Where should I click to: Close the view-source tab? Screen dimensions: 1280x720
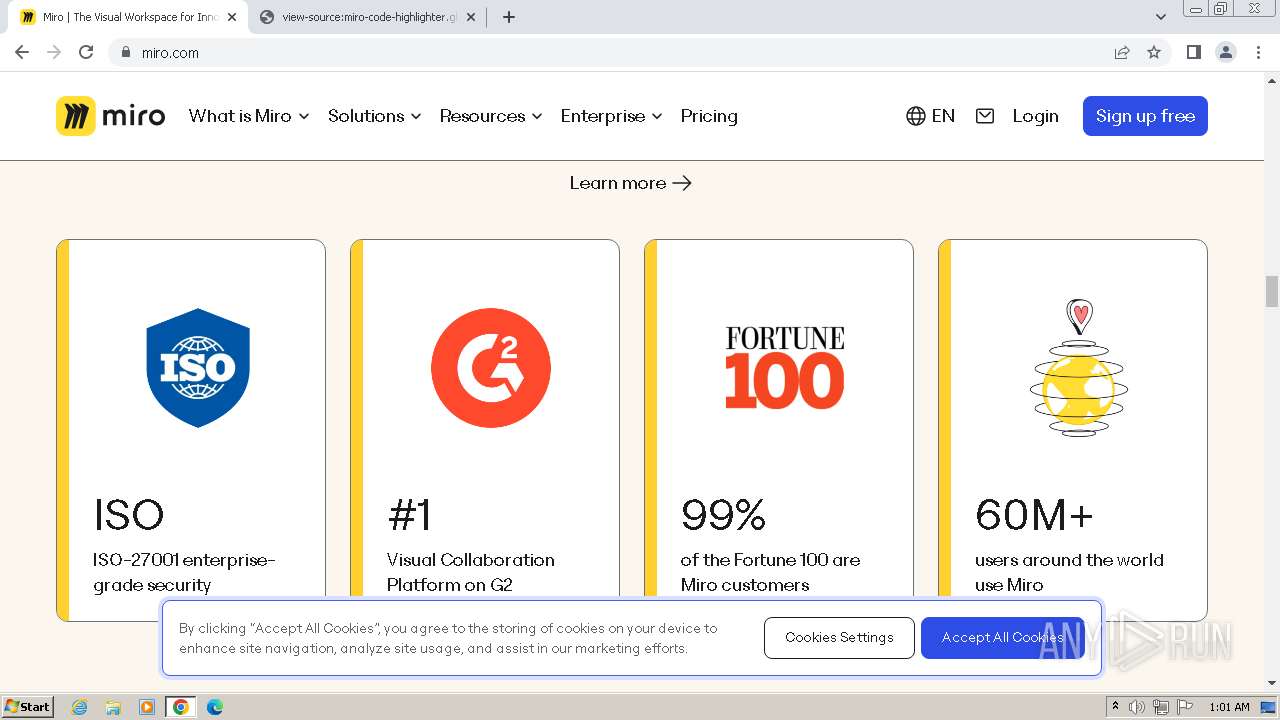[x=471, y=17]
